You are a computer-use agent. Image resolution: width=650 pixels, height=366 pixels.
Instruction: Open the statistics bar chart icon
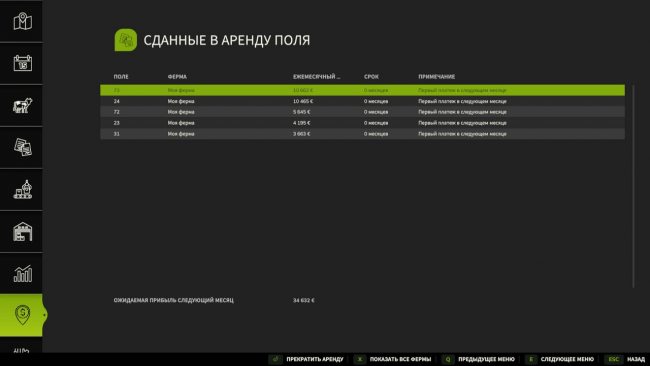22,274
